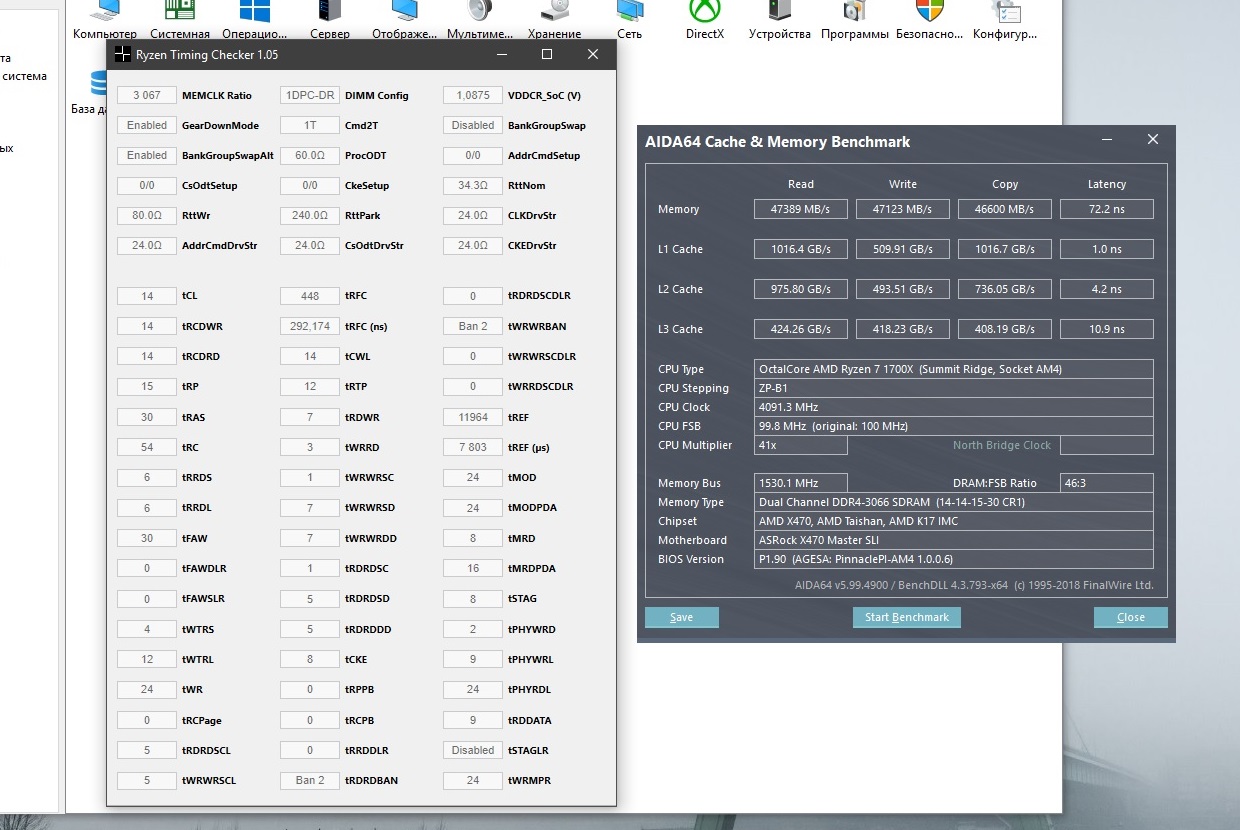Open the Устройства icon

pyautogui.click(x=779, y=20)
